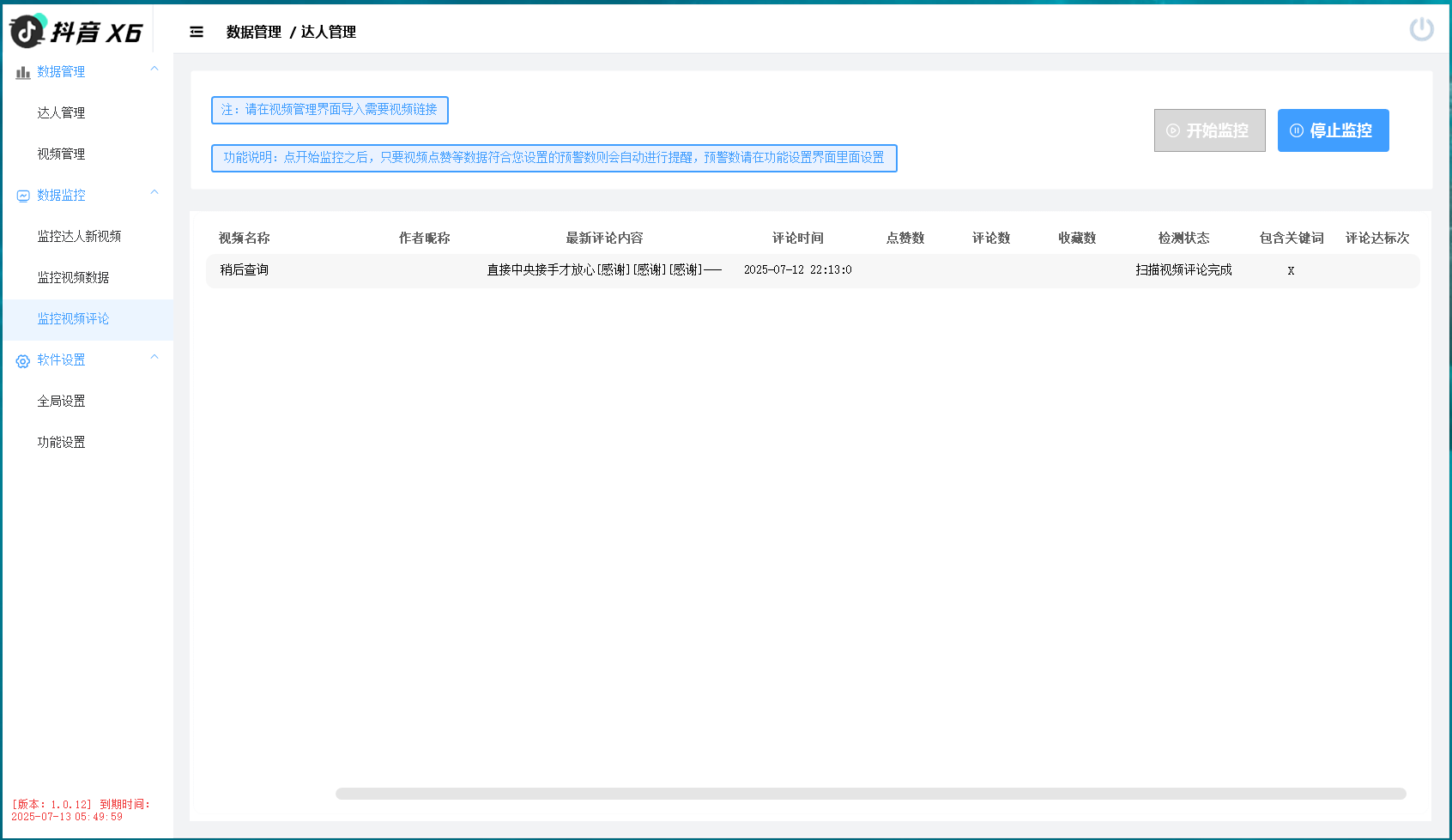
Task: Click the 评论达标次 column header
Action: [x=1377, y=239]
